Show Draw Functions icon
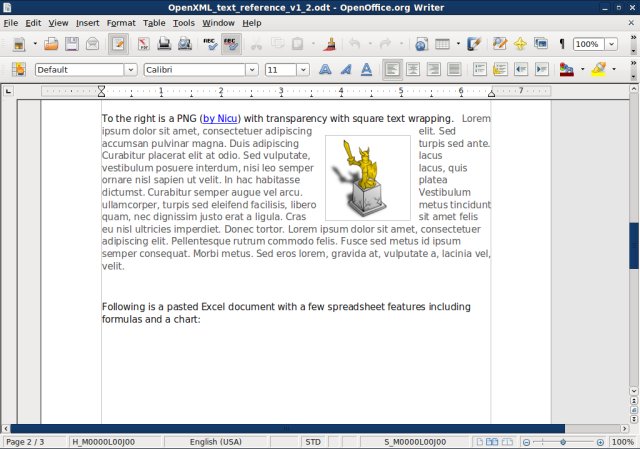Viewport: 640px width, 449px height. click(x=474, y=44)
